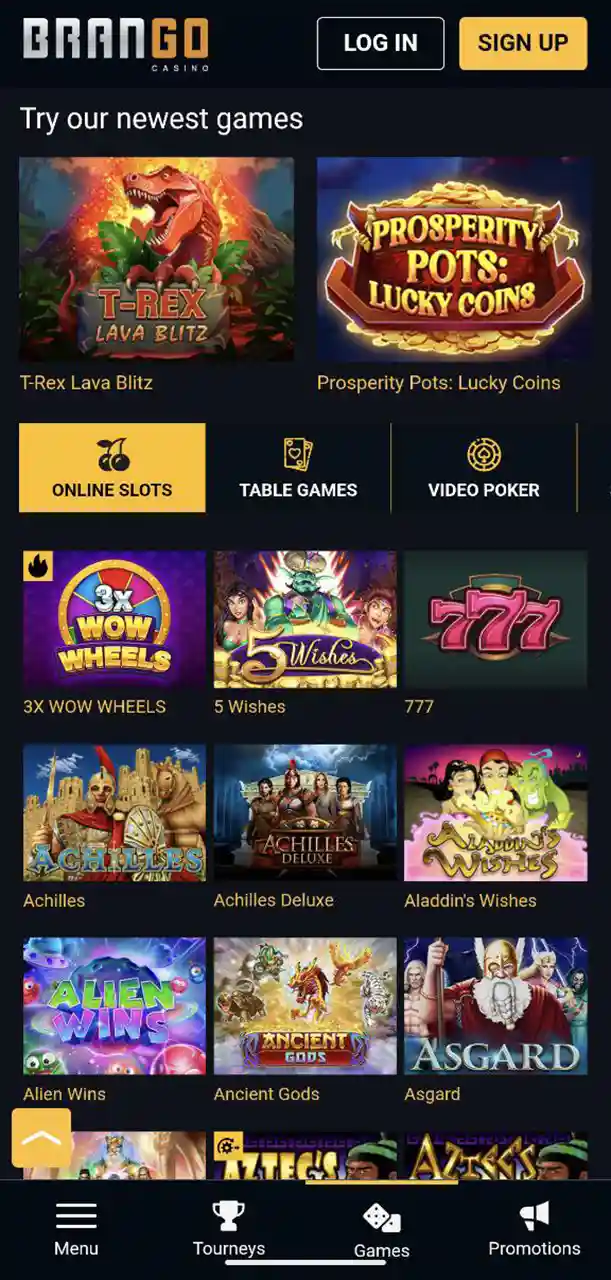Tap the Games dice icon
The image size is (611, 1280).
coord(381,1218)
